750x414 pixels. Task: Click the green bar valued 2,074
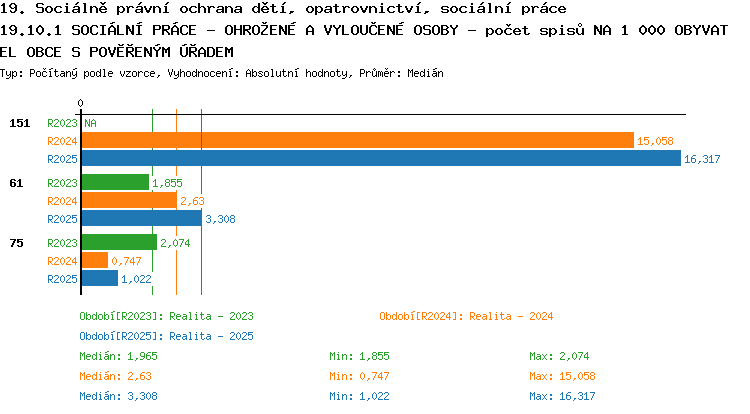pos(119,242)
